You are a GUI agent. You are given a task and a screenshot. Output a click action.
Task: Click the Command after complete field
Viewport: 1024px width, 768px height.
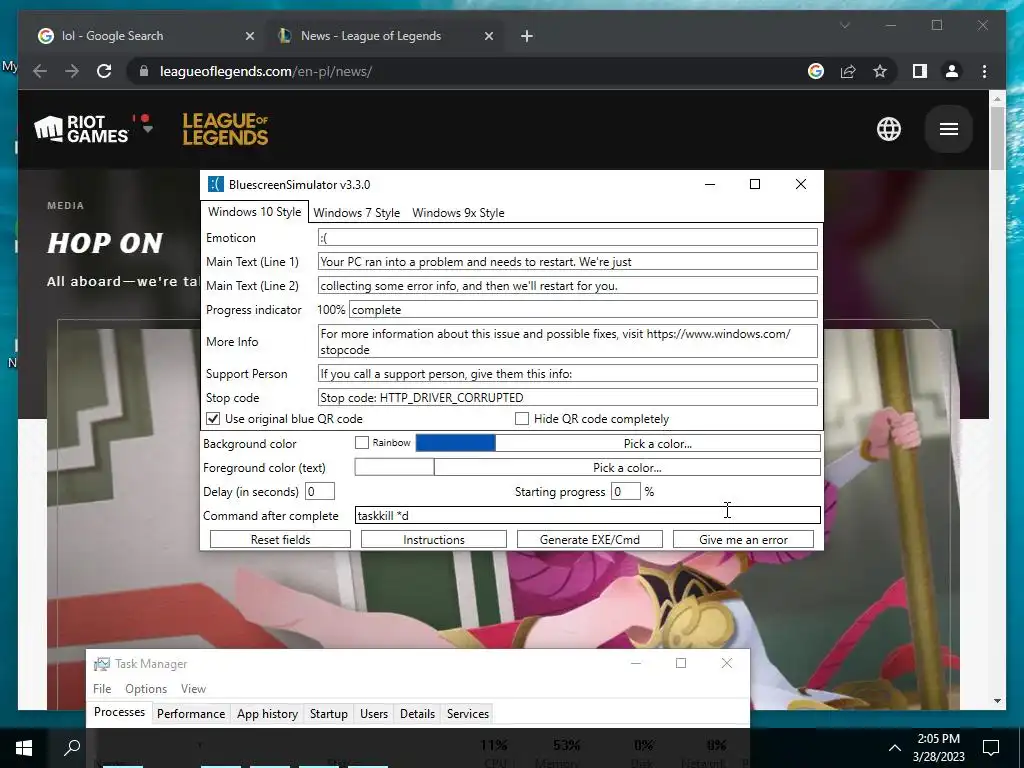click(x=588, y=515)
